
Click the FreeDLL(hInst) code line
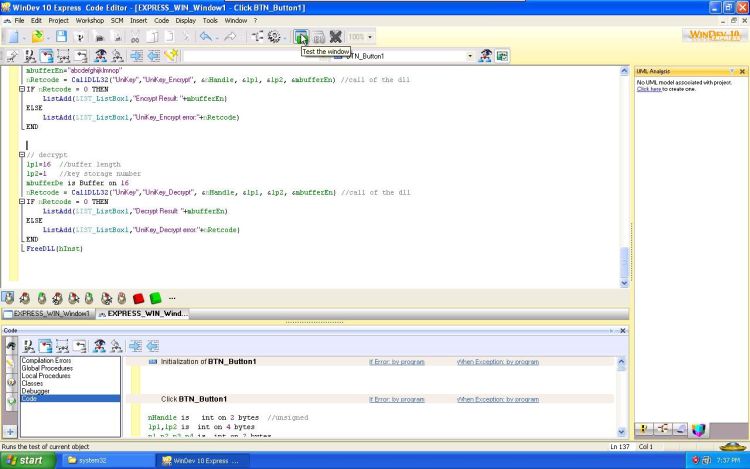click(54, 249)
